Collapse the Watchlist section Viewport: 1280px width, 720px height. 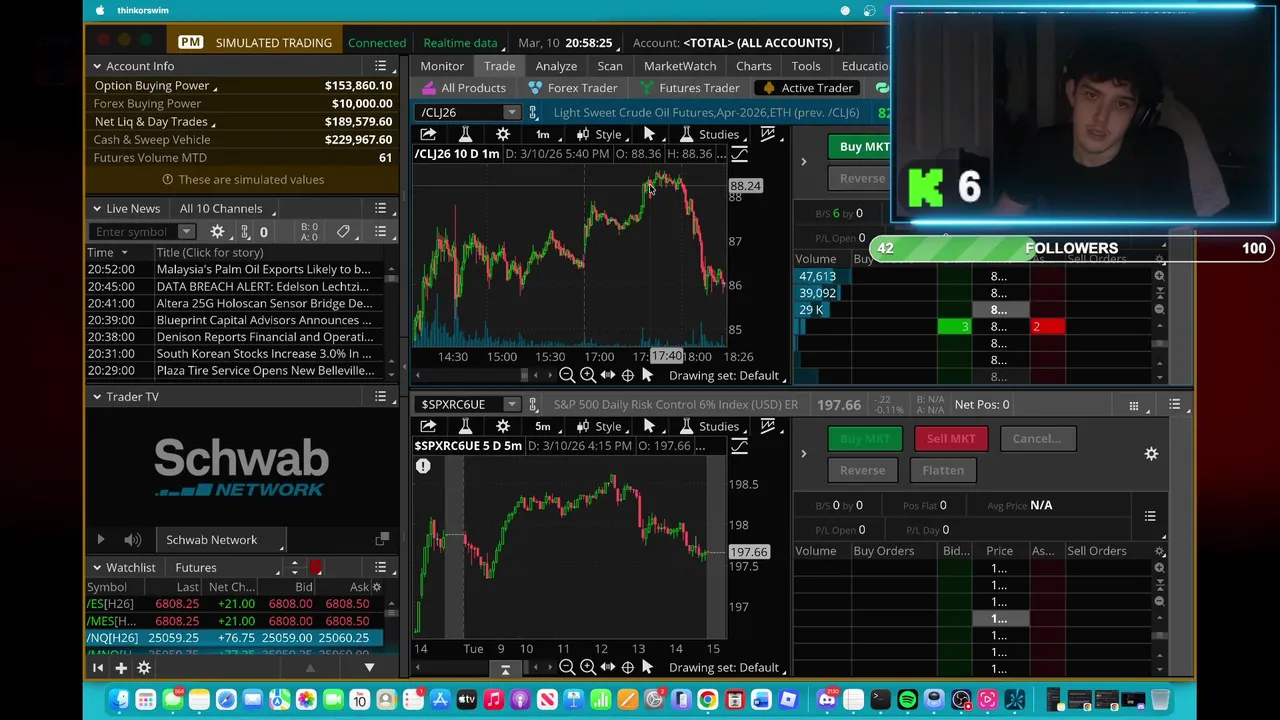pyautogui.click(x=97, y=567)
